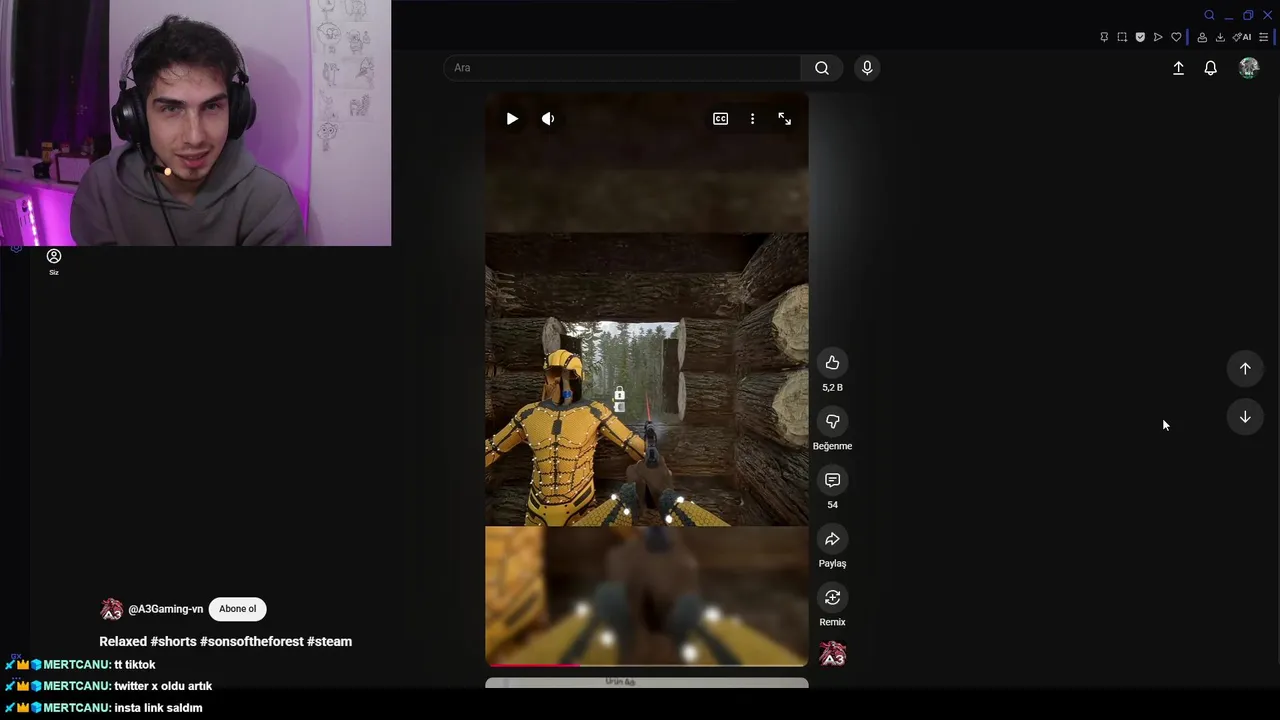Open the #steam hashtag
The image size is (1280, 720).
(x=329, y=642)
